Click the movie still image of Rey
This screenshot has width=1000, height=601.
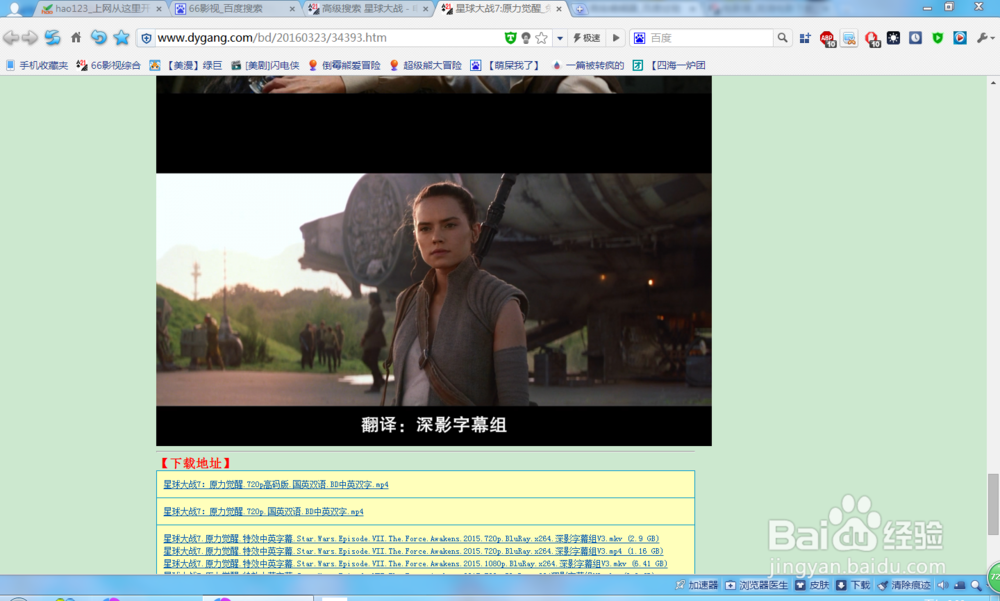click(x=434, y=290)
